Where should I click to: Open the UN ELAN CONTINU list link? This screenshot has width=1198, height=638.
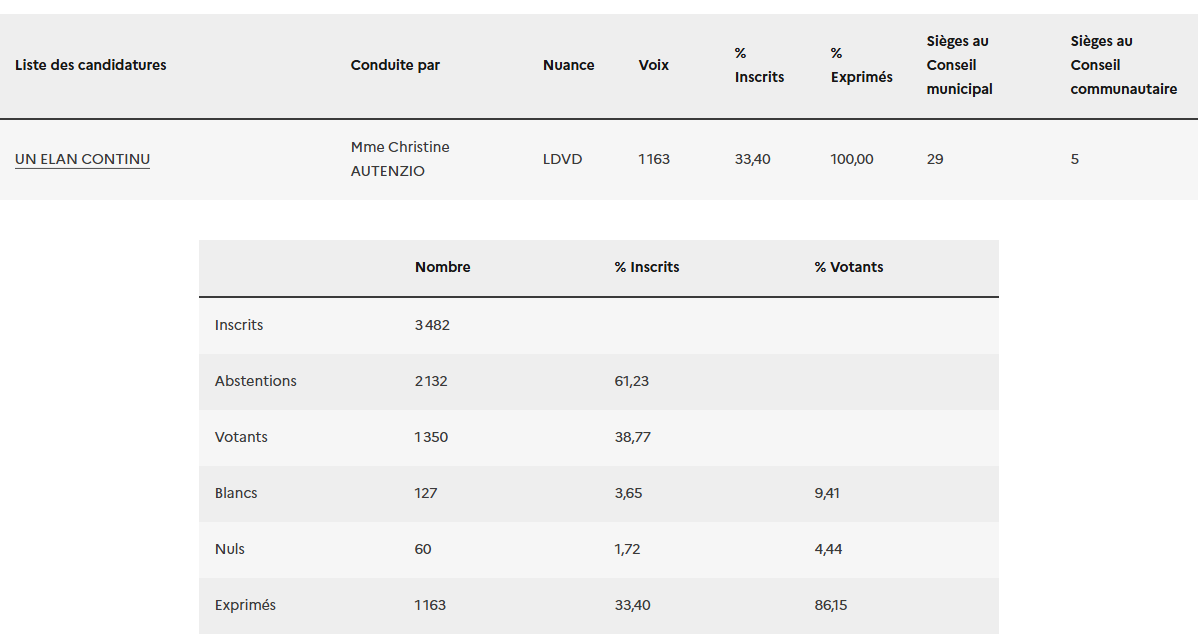(x=82, y=159)
